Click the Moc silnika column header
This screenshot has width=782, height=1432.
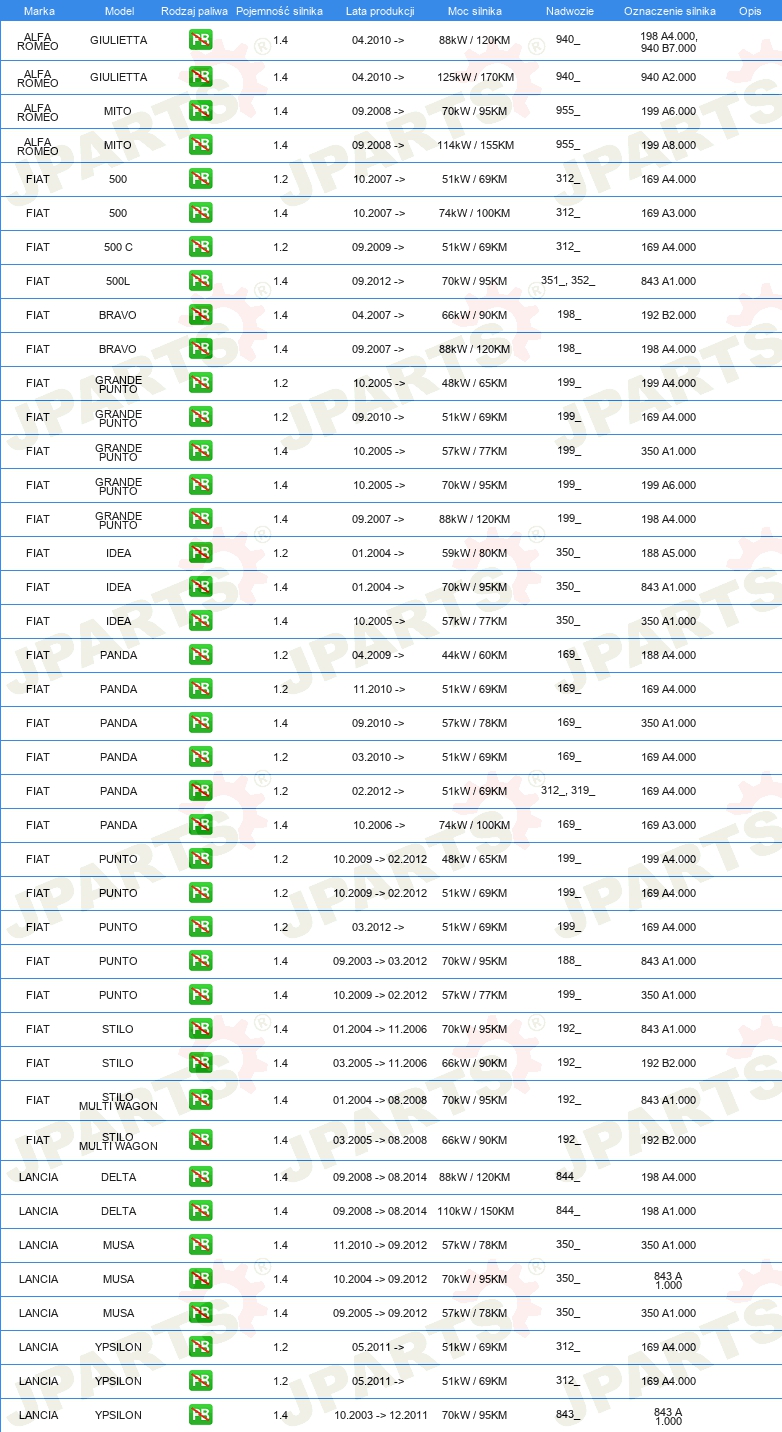[475, 11]
